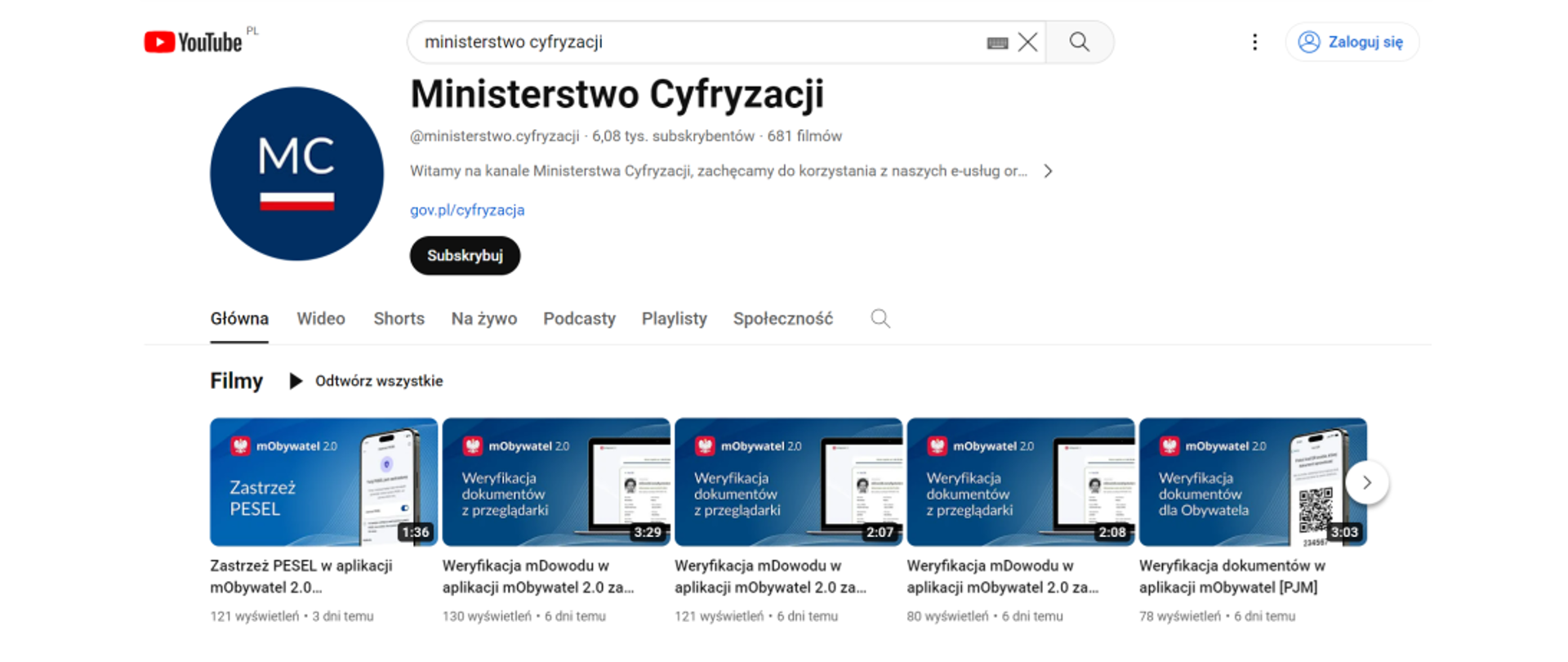Open the 2:07 Weryfikacja dokumentów thumbnail
1568x662 pixels.
[788, 482]
